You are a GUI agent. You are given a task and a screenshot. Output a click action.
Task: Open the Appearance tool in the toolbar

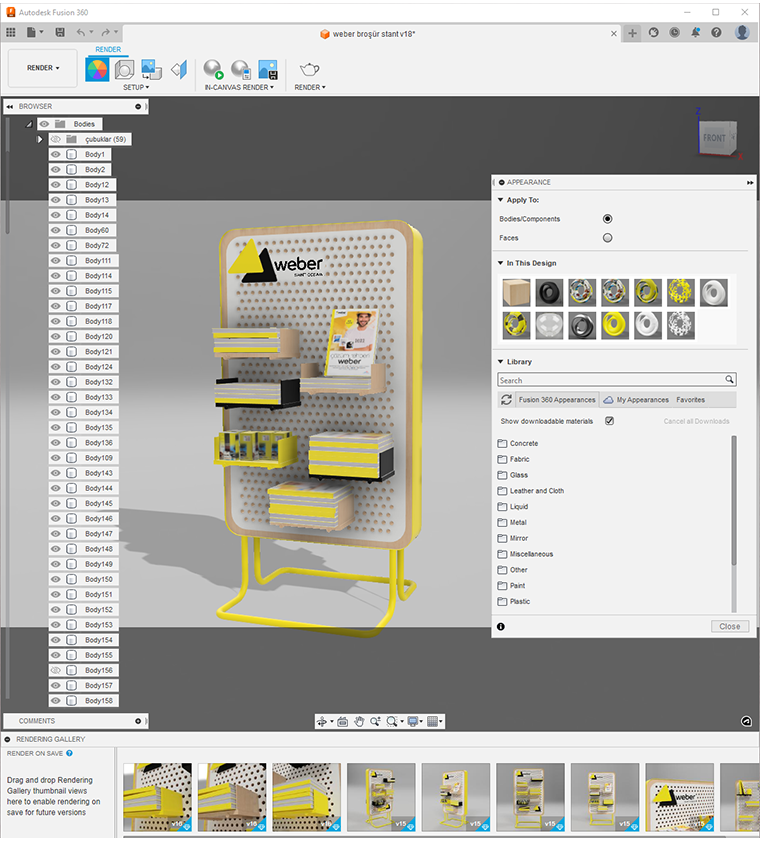click(x=97, y=69)
